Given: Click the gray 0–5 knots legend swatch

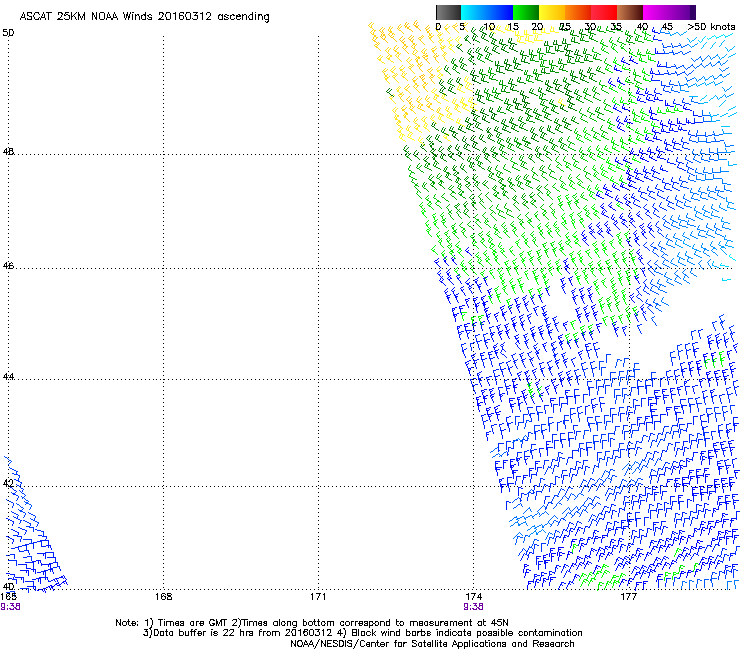Looking at the screenshot, I should pyautogui.click(x=448, y=12).
